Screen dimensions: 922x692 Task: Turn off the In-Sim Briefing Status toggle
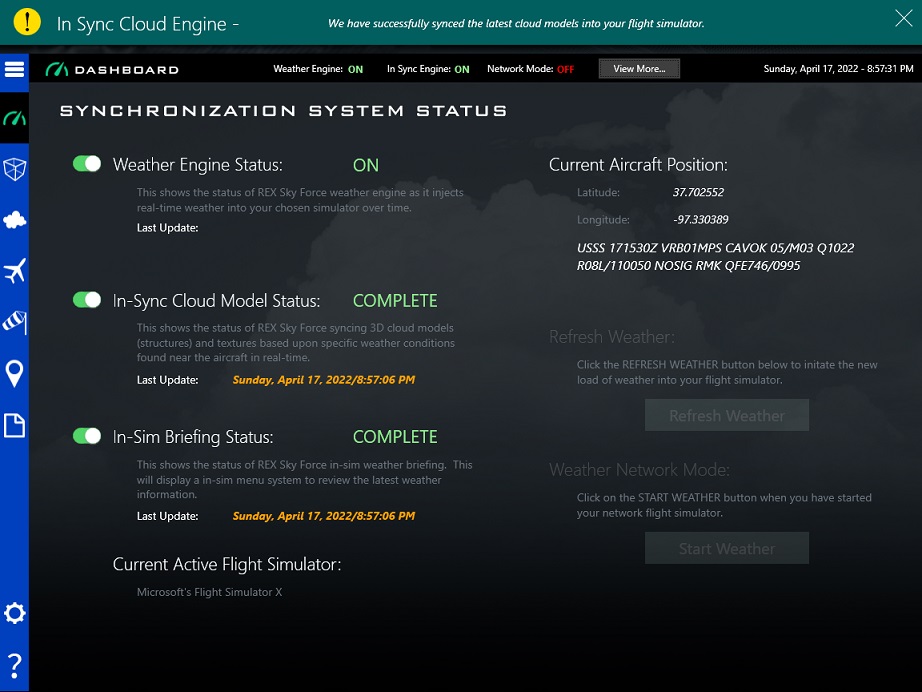point(87,436)
